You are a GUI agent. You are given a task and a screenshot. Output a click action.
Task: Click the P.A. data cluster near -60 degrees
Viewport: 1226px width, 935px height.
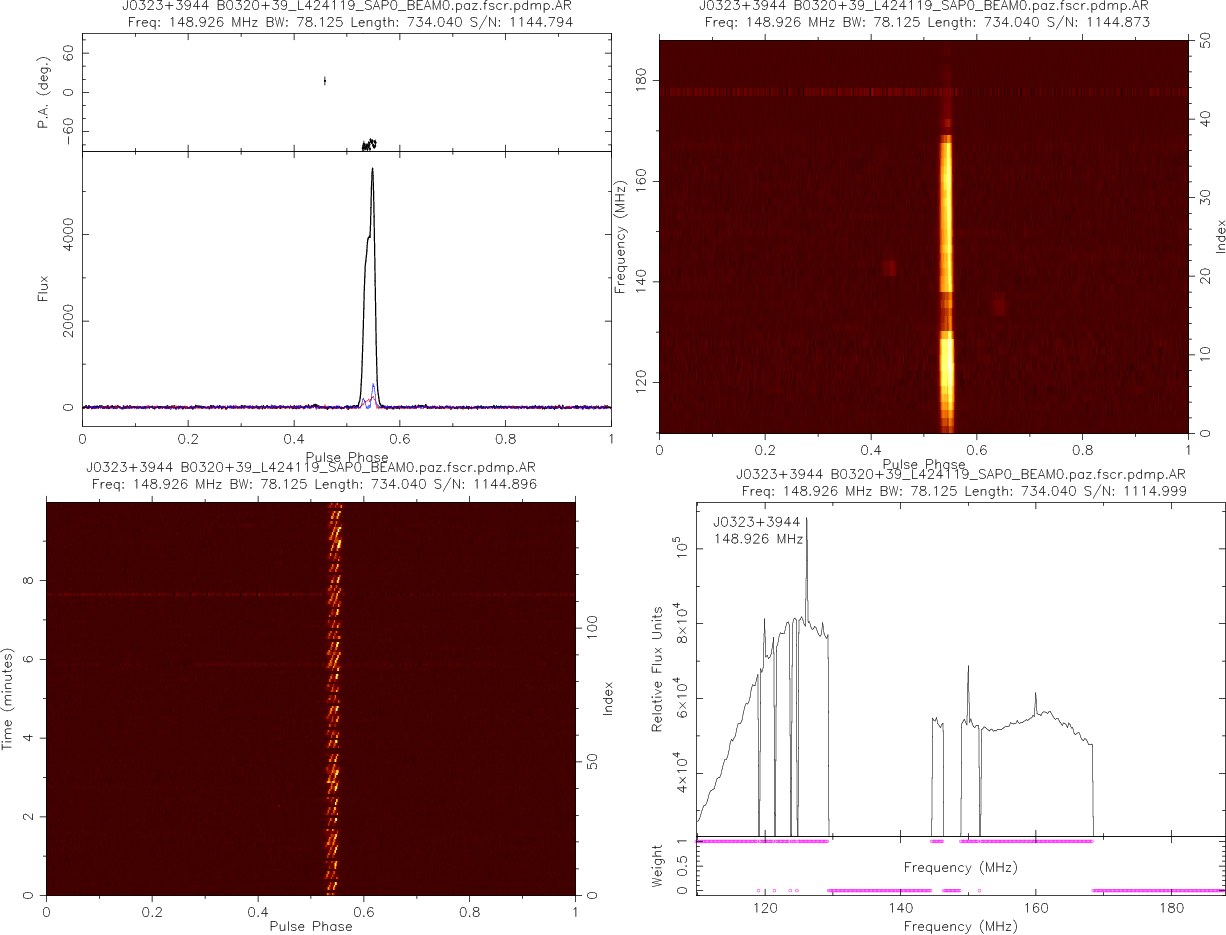[369, 144]
